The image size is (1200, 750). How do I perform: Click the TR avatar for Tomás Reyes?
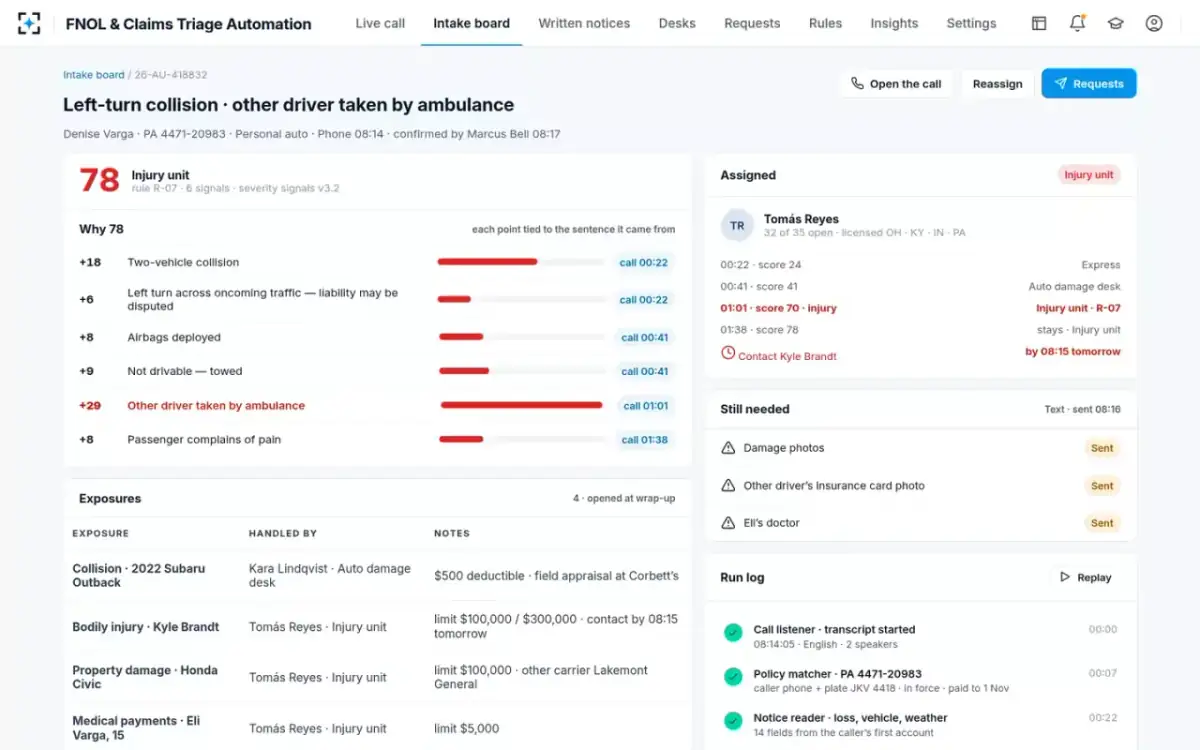pyautogui.click(x=737, y=226)
